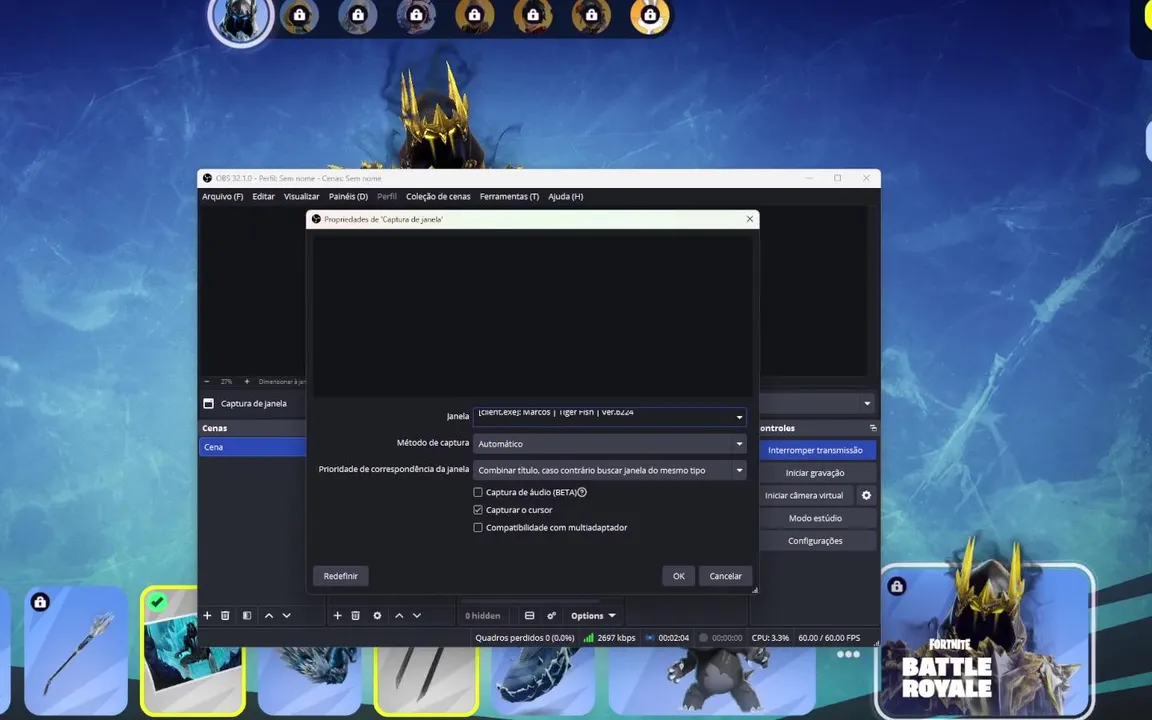The image size is (1152, 720).
Task: Move the scene up in the Cenas toolbar
Action: tap(269, 616)
